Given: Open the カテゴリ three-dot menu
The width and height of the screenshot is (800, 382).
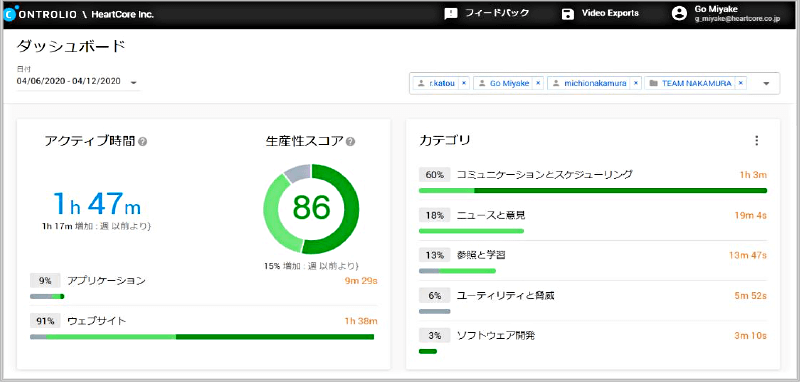Looking at the screenshot, I should [757, 141].
